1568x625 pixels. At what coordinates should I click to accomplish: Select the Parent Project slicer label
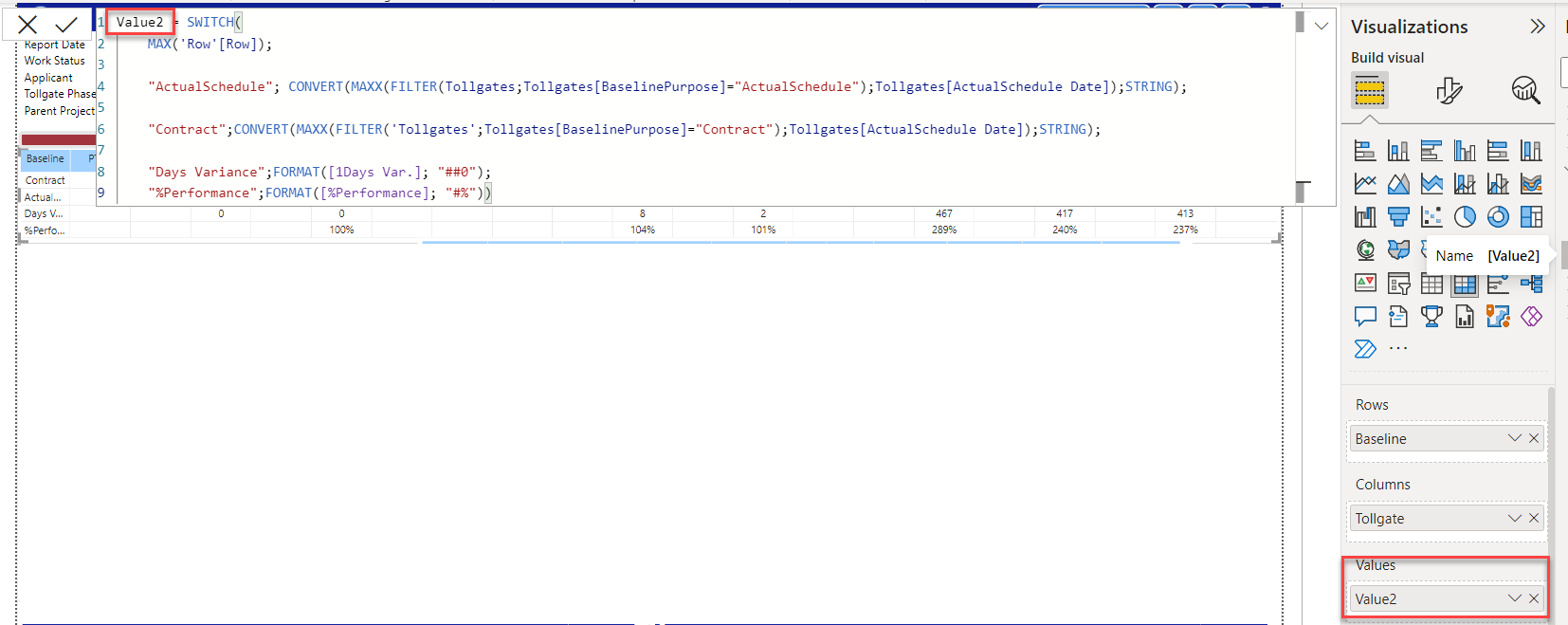[60, 111]
